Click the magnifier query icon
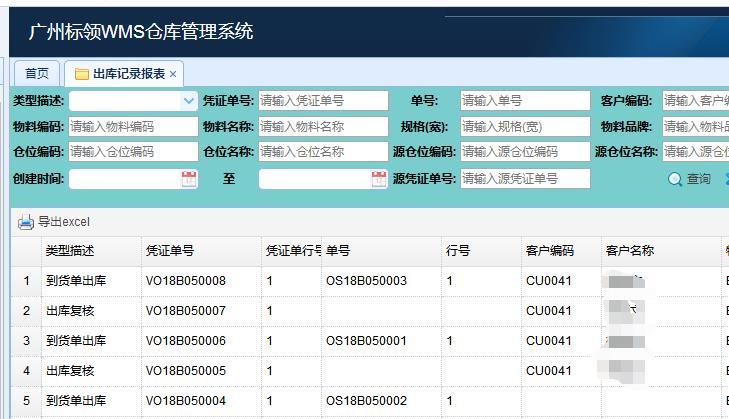The width and height of the screenshot is (729, 419). (675, 179)
